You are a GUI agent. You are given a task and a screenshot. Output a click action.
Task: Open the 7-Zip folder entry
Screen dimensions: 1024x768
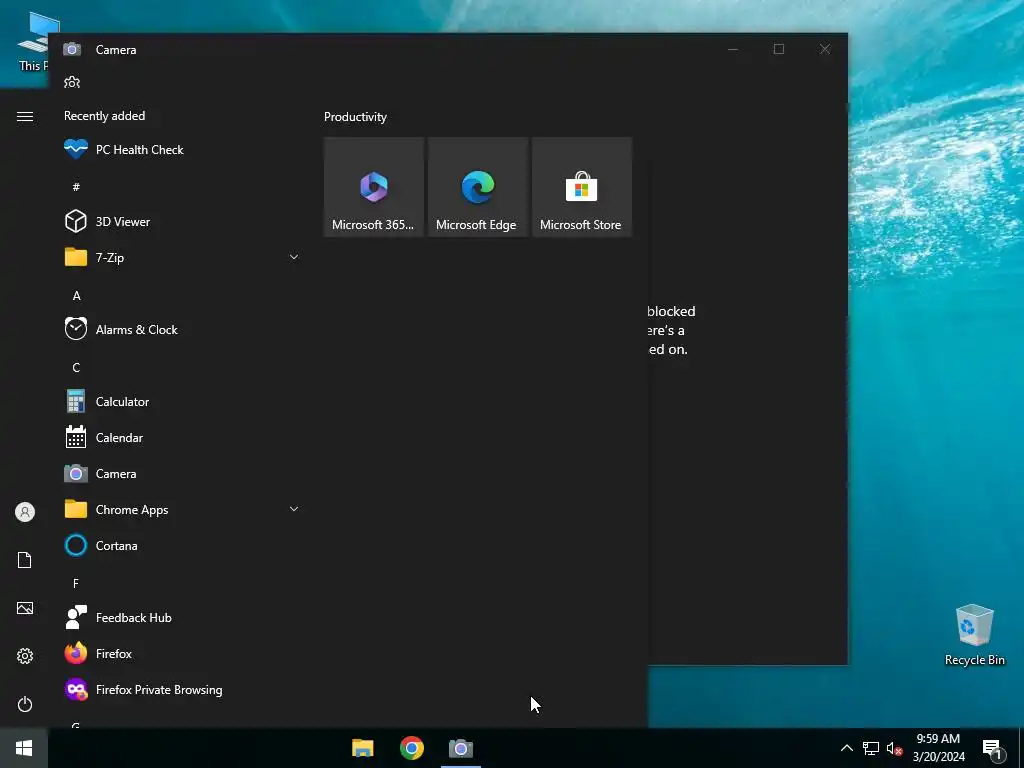click(181, 257)
